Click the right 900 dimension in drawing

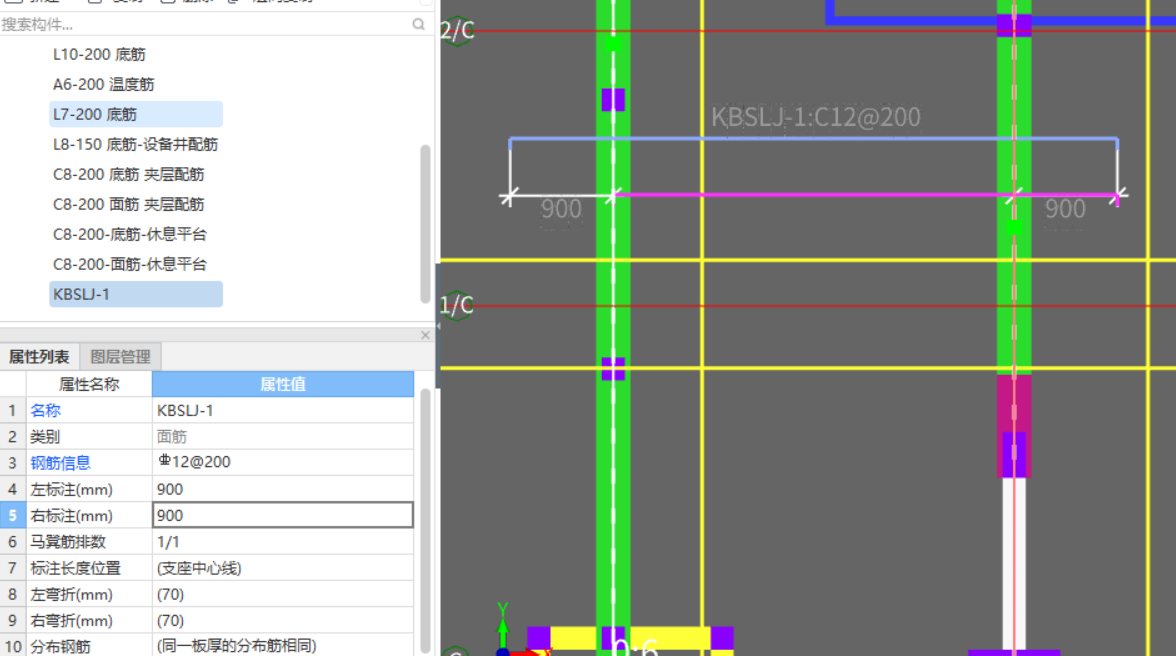[x=1065, y=209]
